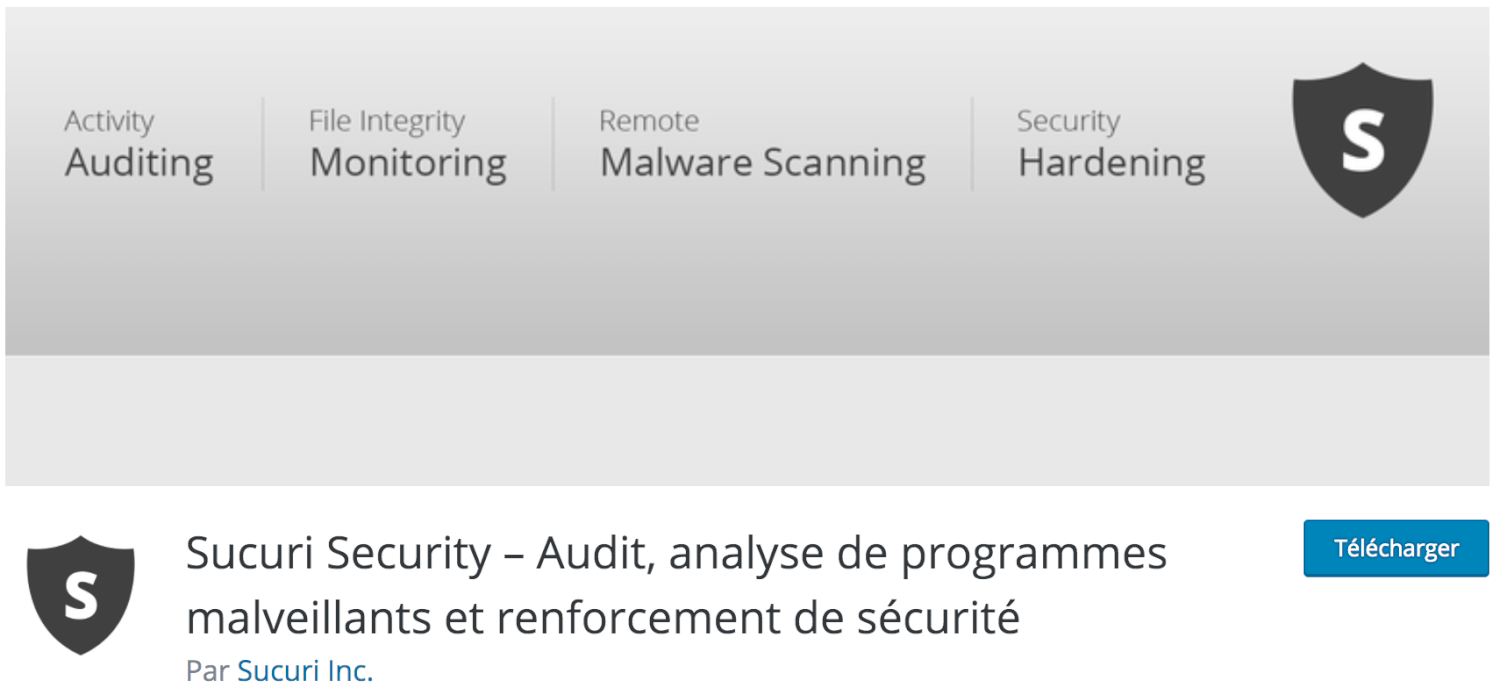Image resolution: width=1500 pixels, height=695 pixels.
Task: Click the Par label next to the author
Action: (x=206, y=671)
